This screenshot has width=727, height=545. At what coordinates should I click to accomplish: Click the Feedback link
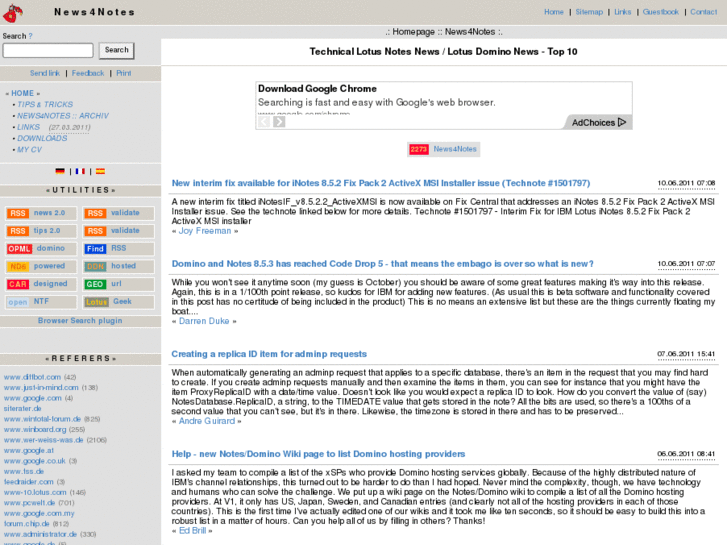tap(88, 73)
